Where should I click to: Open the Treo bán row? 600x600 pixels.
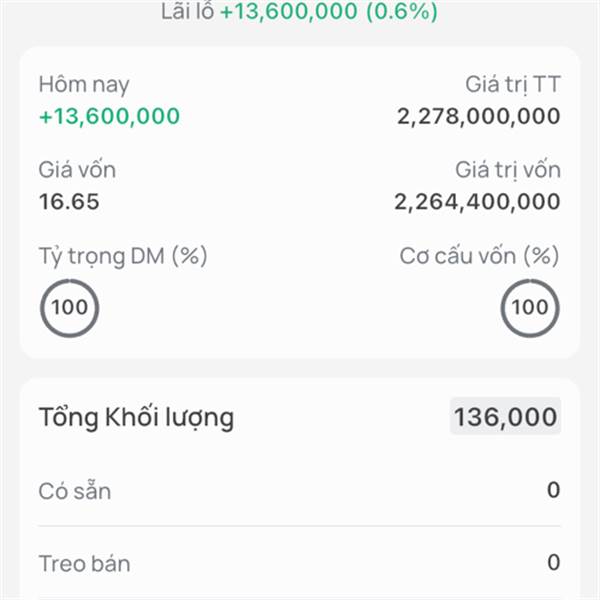pos(300,563)
